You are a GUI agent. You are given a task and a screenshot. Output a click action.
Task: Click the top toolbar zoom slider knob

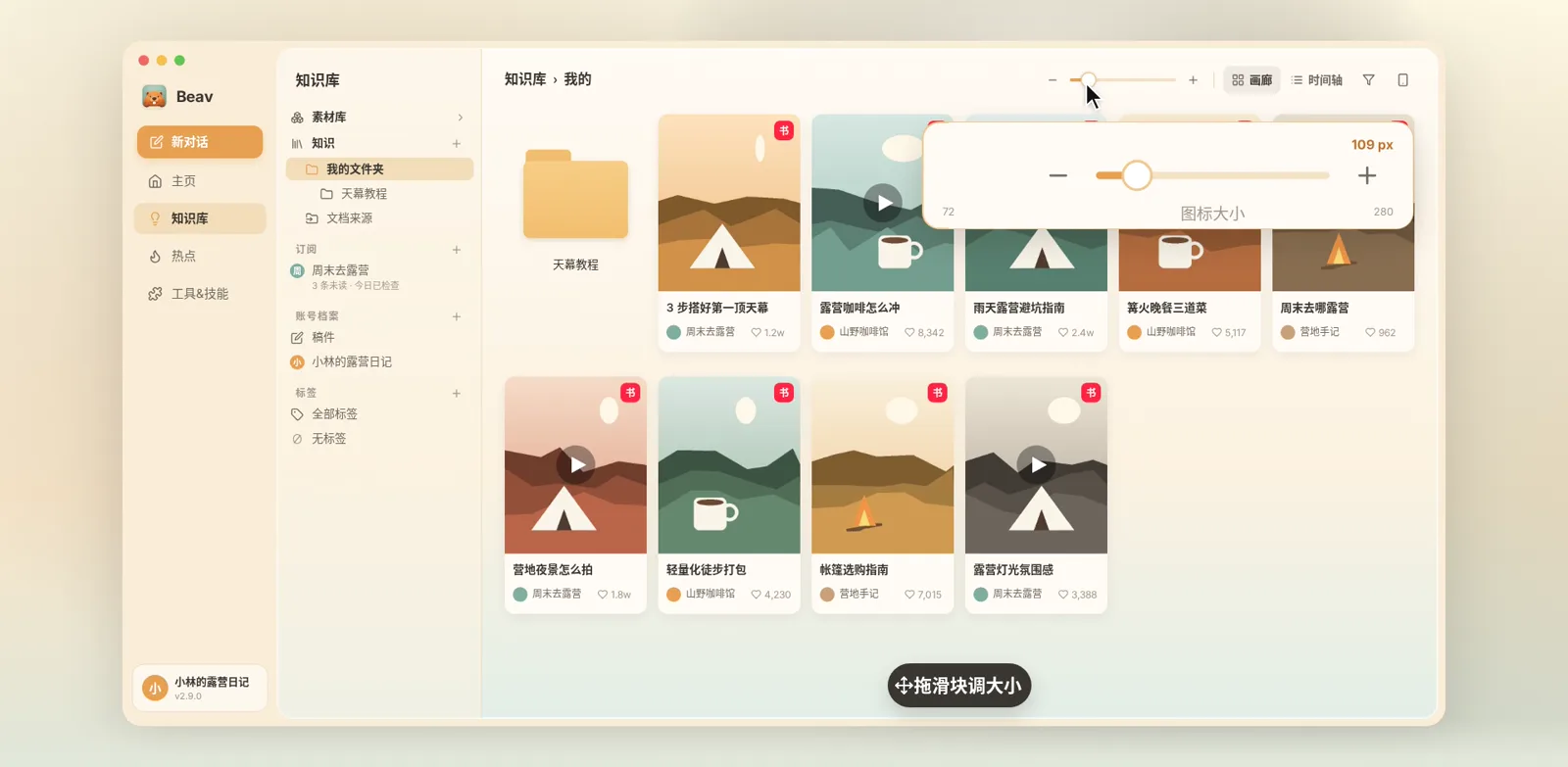point(1088,79)
